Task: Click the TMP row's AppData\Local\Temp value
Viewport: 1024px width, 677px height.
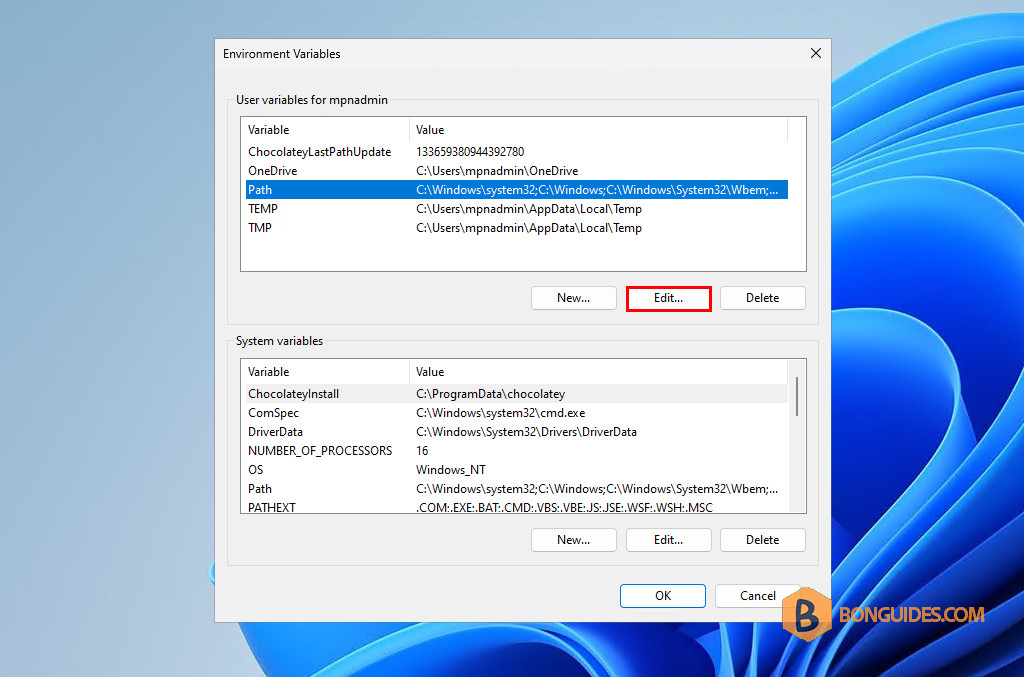Action: click(529, 227)
